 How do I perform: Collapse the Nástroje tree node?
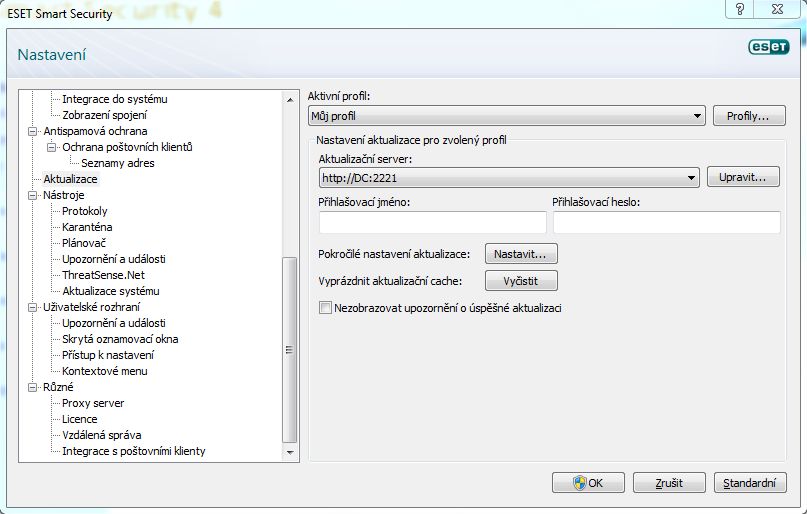tap(32, 195)
